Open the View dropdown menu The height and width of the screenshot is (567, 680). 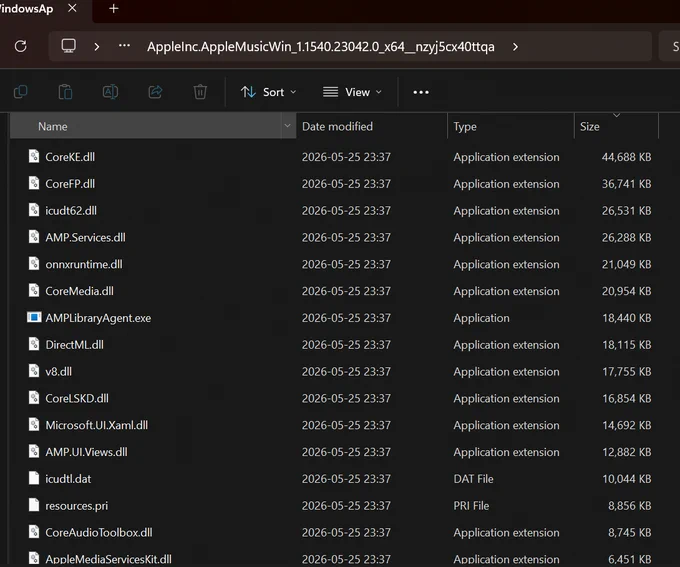[x=352, y=92]
